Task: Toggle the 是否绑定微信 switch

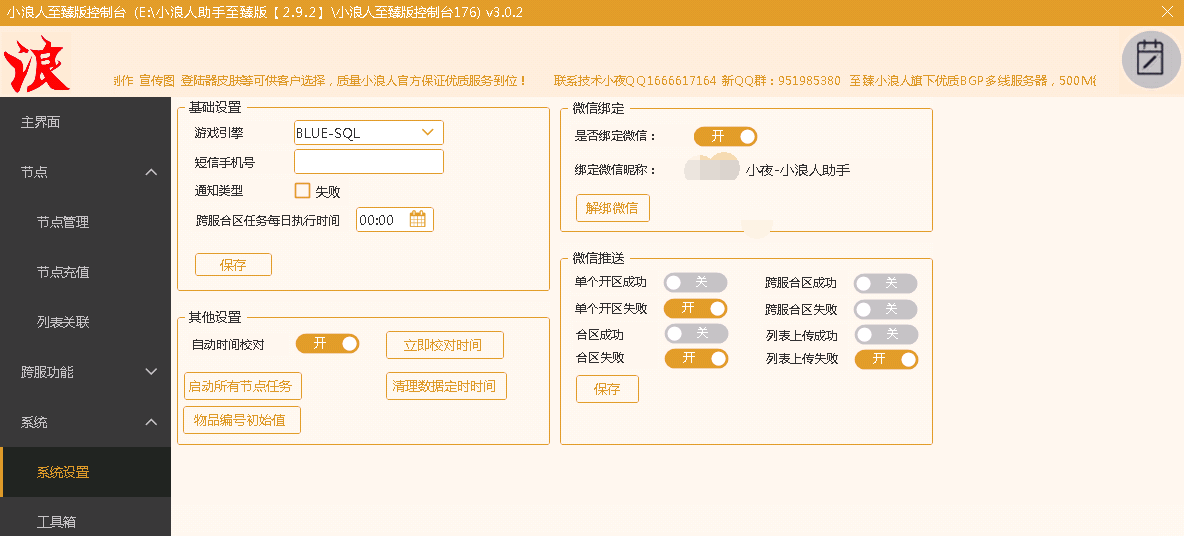Action: tap(725, 136)
